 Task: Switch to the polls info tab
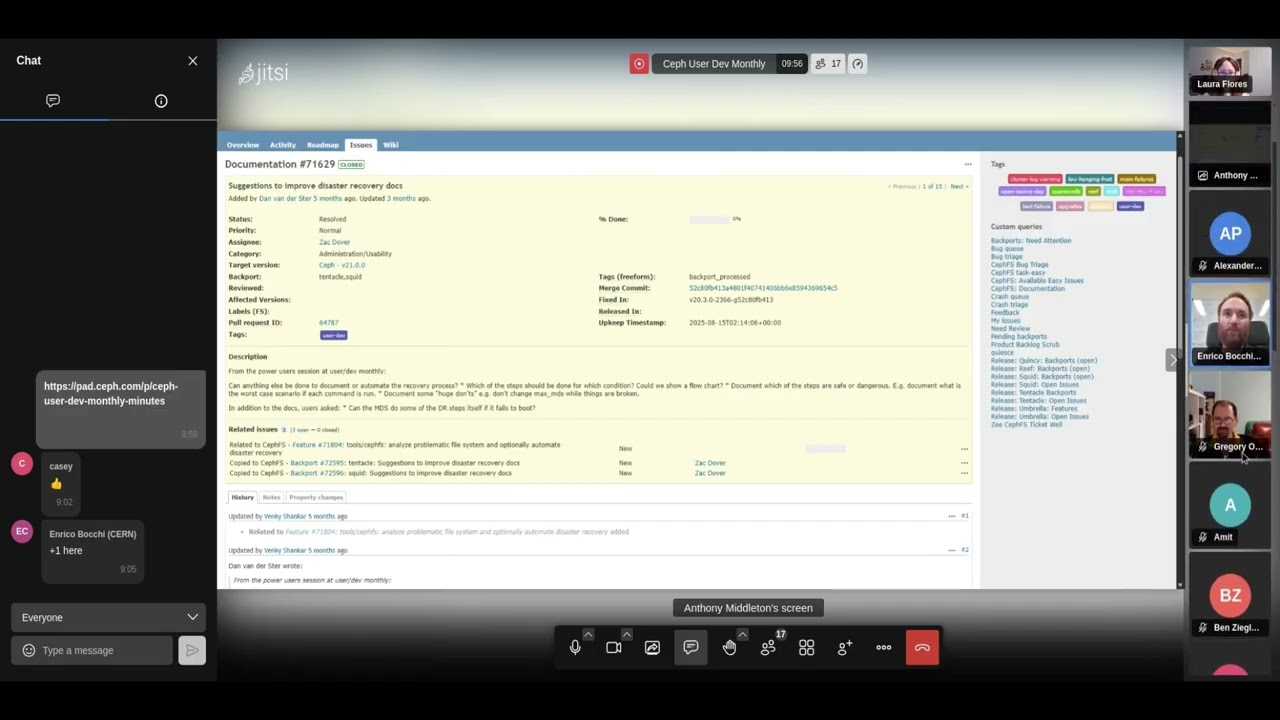click(x=161, y=101)
